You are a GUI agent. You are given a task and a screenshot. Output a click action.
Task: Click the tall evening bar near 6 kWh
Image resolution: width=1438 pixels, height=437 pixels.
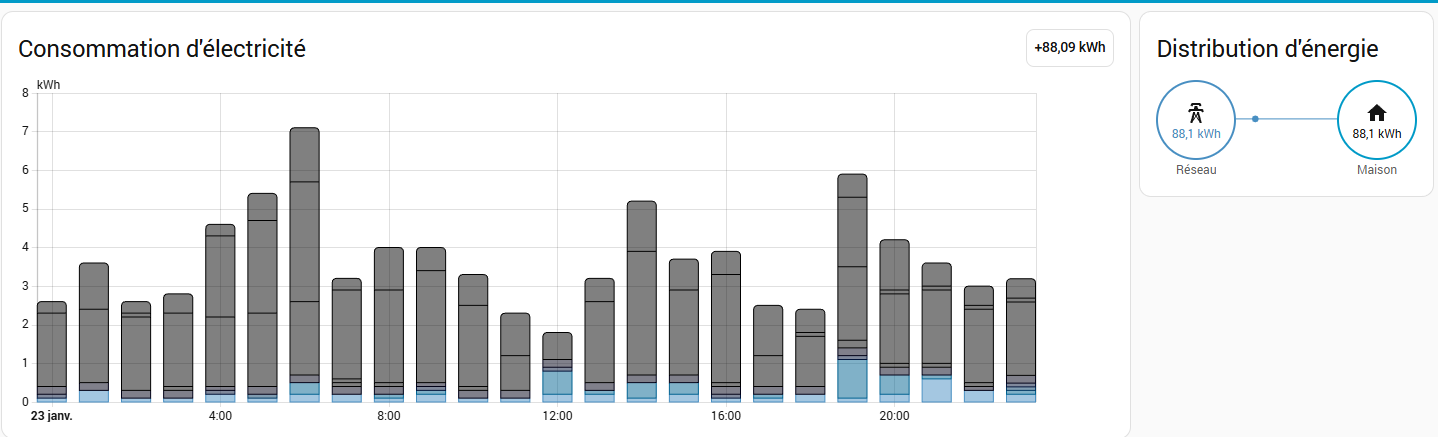(x=852, y=288)
